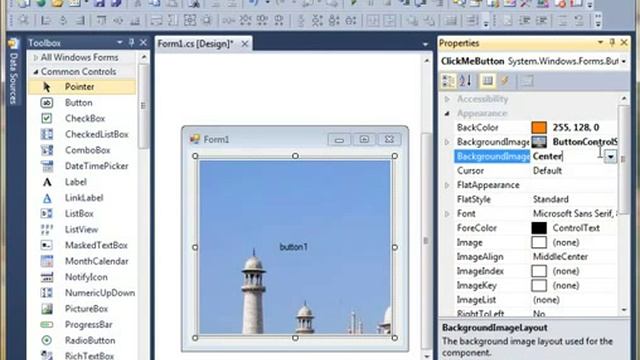Edit the BackgroundImageLayout value Center
The image size is (640, 360).
point(547,157)
